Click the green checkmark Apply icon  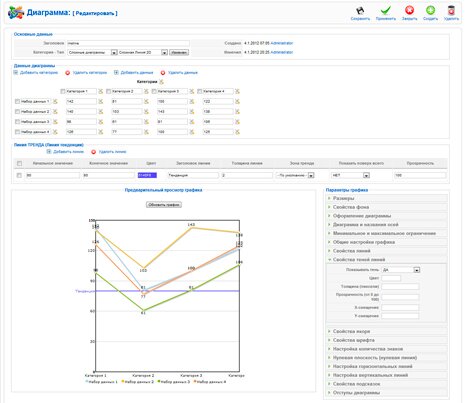tap(385, 11)
